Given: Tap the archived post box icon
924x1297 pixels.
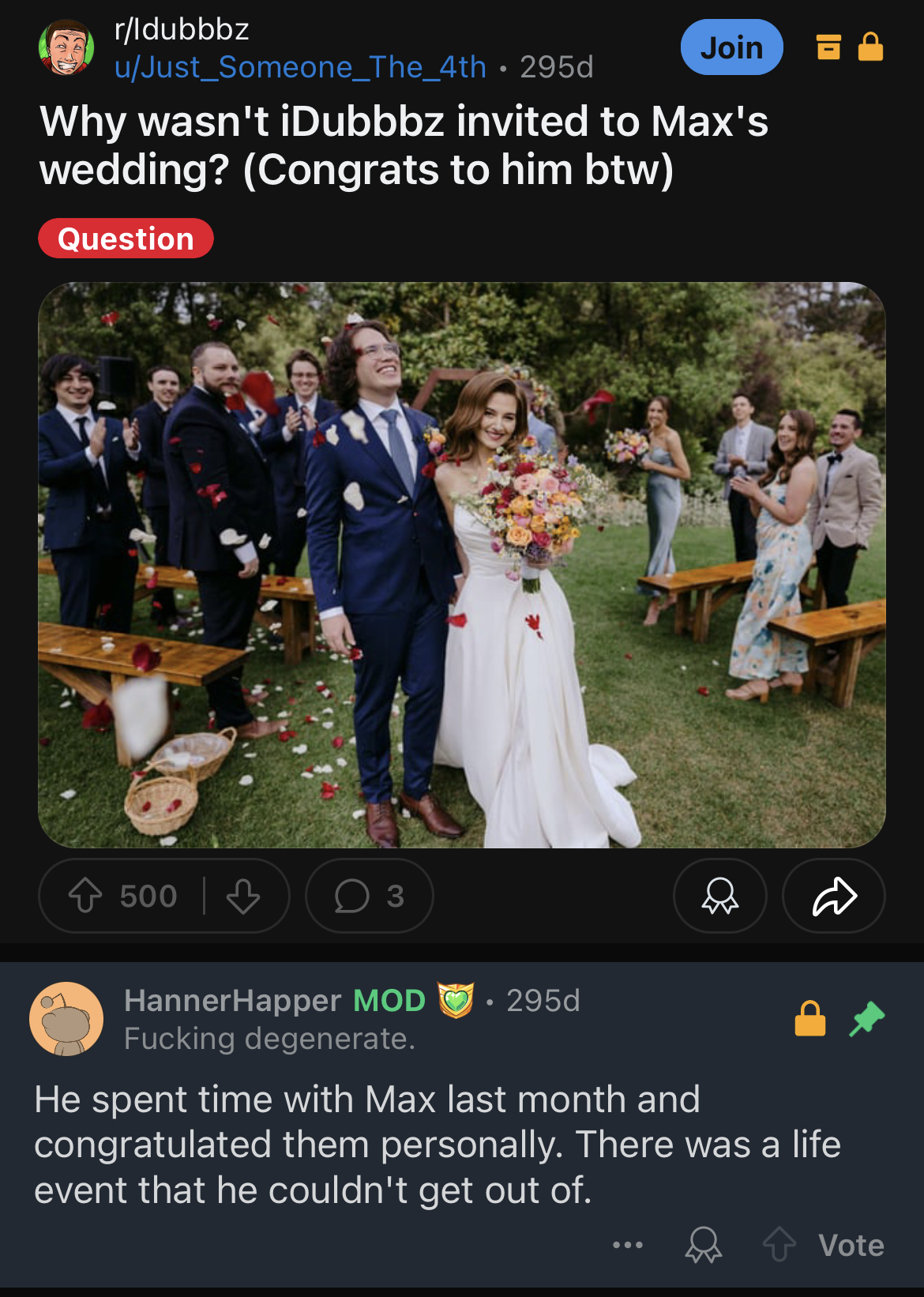Looking at the screenshot, I should [x=828, y=47].
